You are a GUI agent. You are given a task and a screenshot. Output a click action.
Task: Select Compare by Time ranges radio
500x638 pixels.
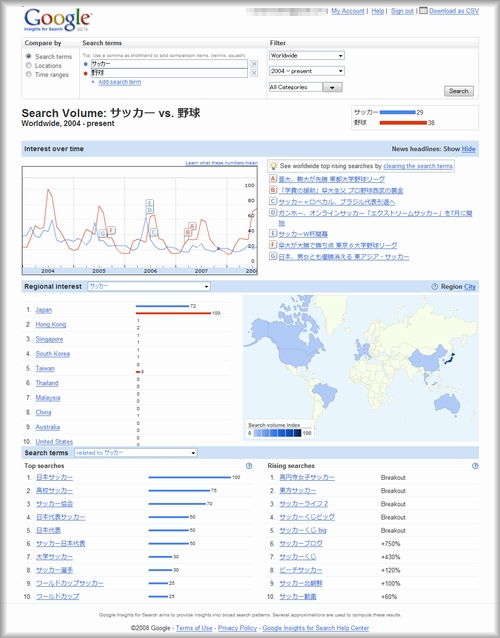(28, 74)
